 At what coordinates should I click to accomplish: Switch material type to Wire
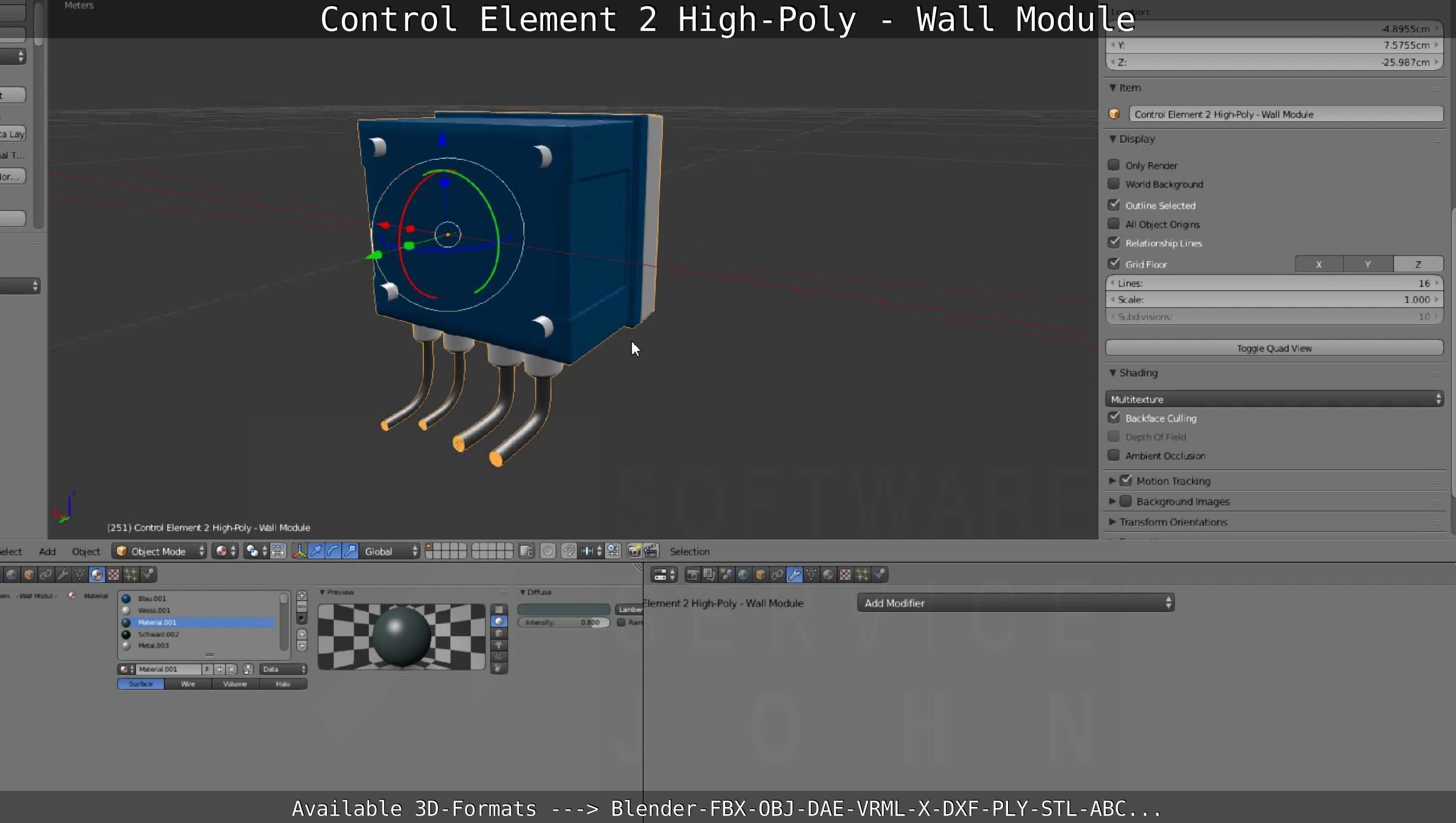[188, 684]
